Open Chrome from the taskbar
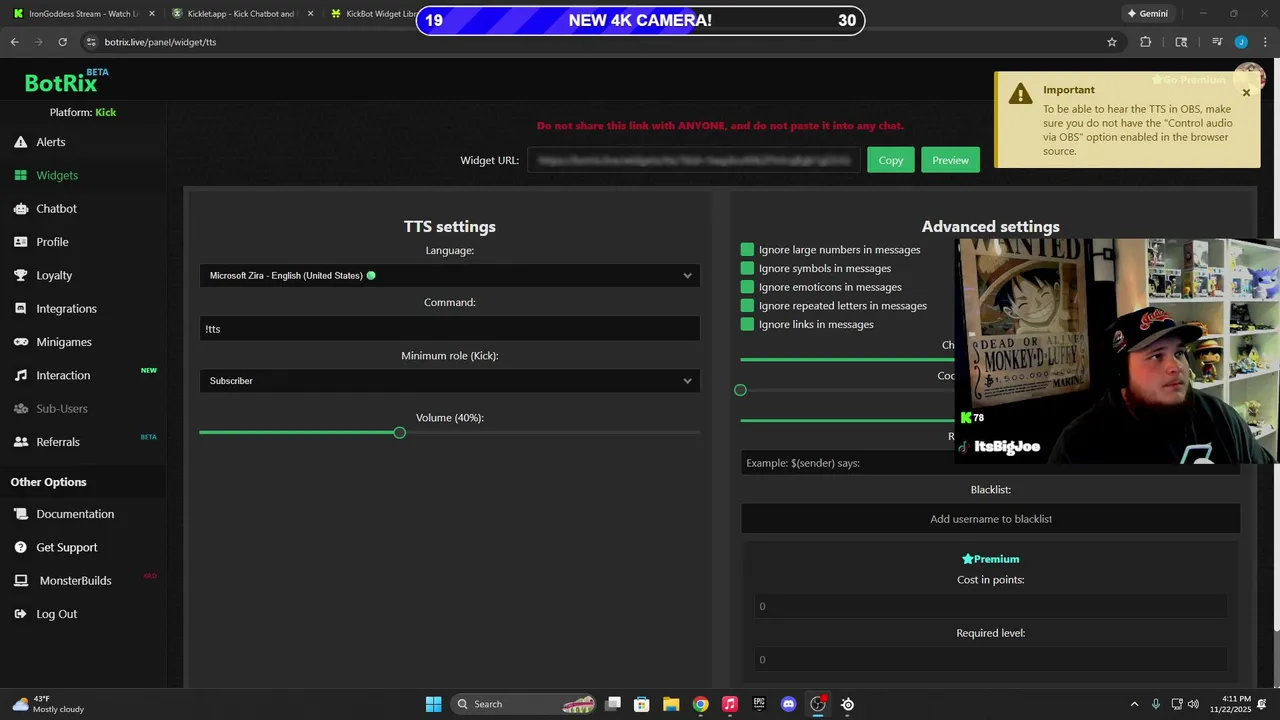The width and height of the screenshot is (1280, 720). click(x=700, y=704)
